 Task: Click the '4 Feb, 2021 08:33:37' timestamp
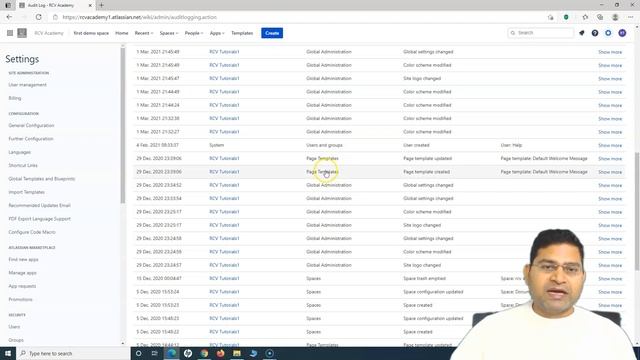click(157, 145)
